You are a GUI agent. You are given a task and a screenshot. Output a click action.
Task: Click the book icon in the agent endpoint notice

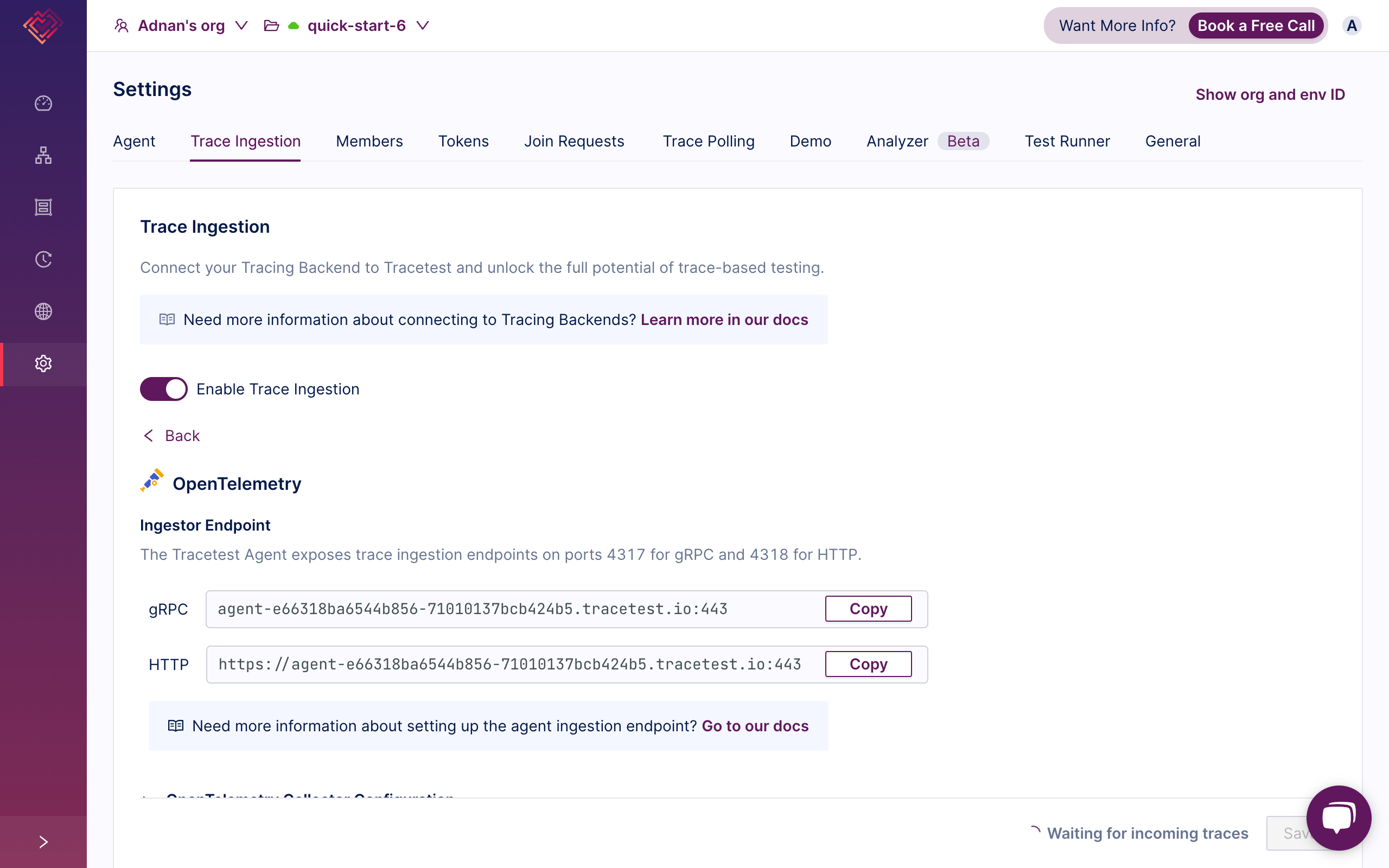176,726
